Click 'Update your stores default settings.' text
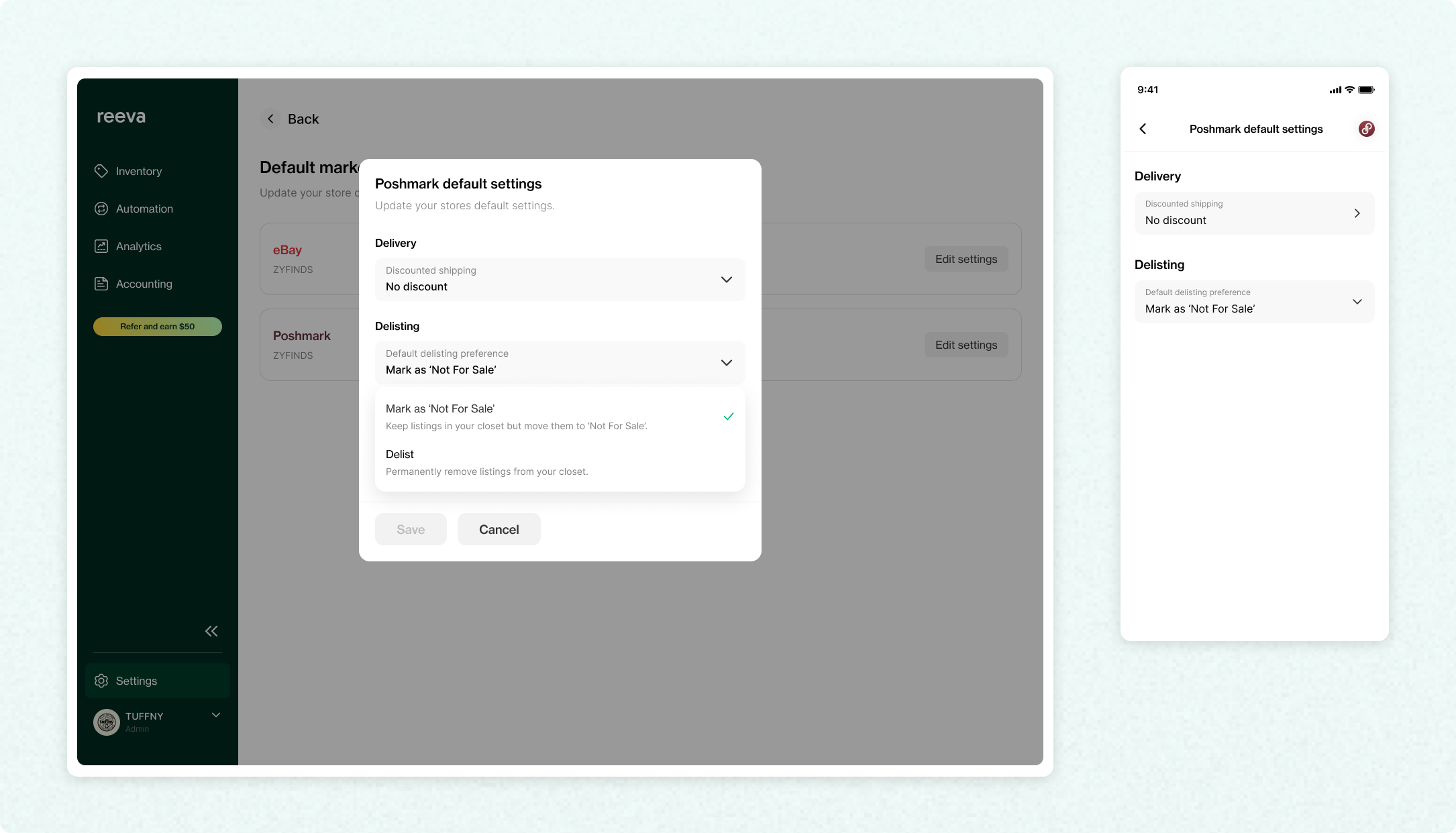Screen dimensions: 1456x833 click(465, 205)
